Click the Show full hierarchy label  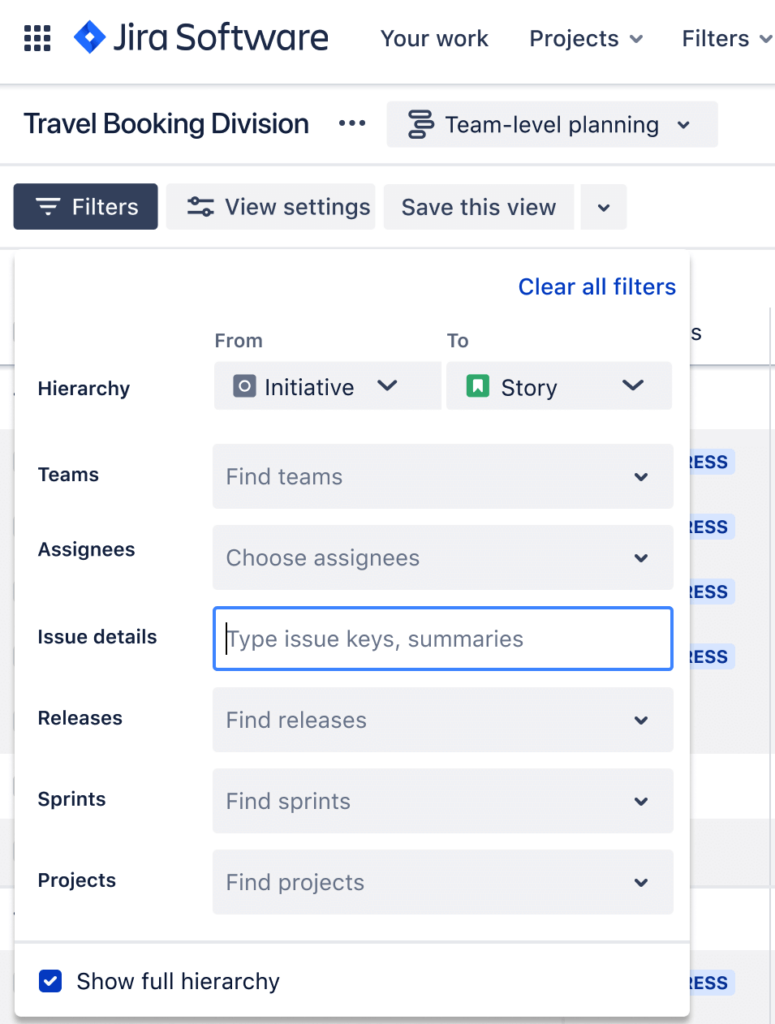pos(178,981)
